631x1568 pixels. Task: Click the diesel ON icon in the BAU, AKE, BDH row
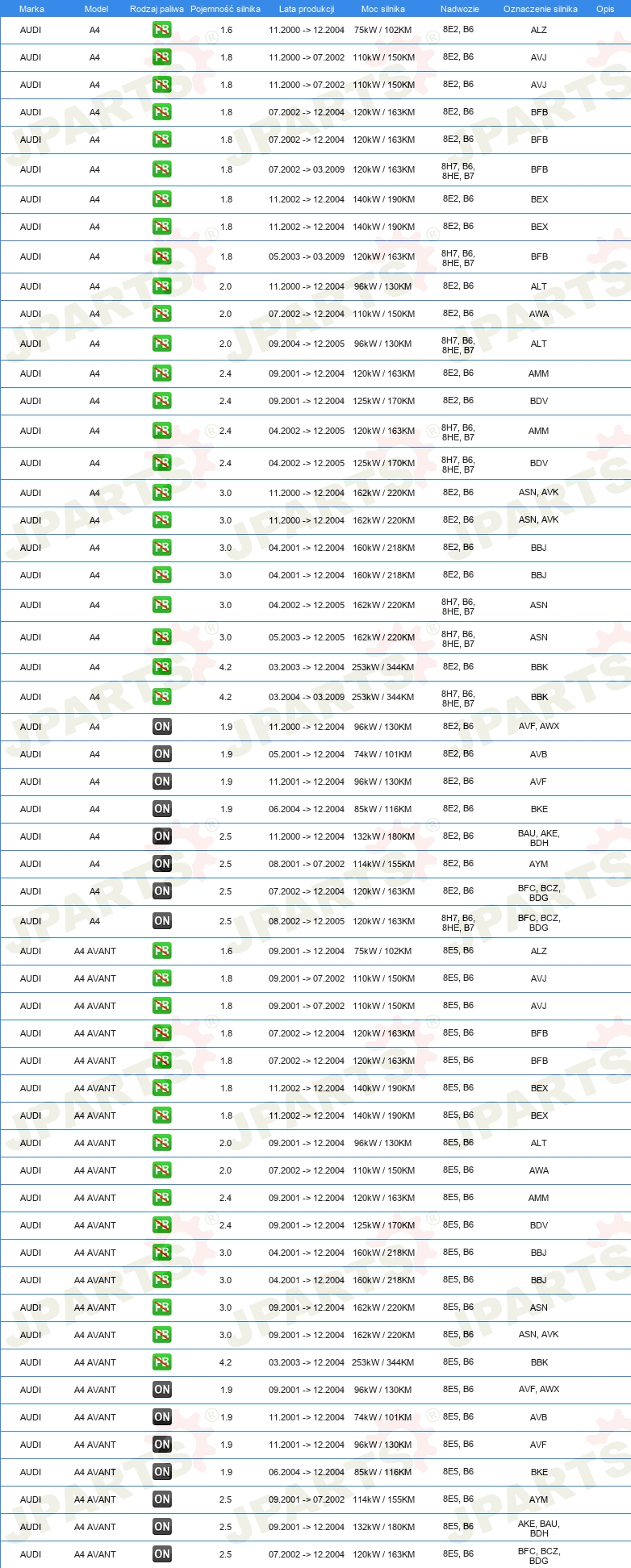[162, 836]
